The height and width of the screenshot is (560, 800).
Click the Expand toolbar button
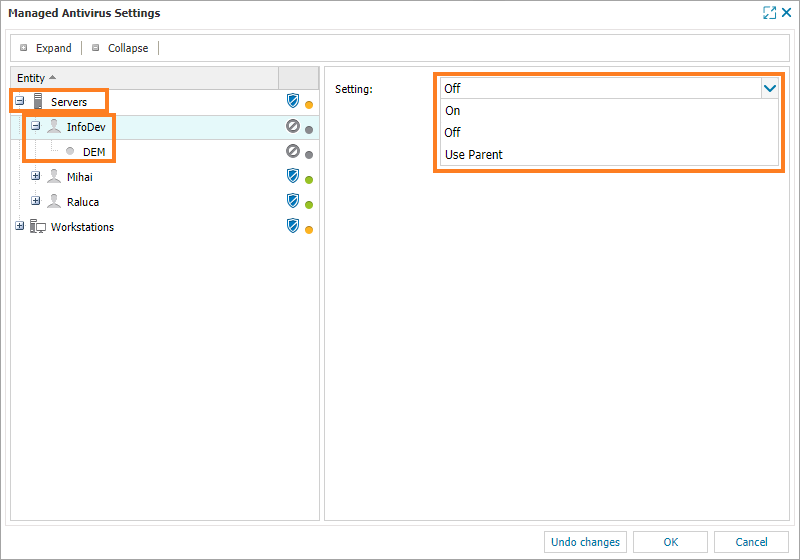pyautogui.click(x=46, y=48)
